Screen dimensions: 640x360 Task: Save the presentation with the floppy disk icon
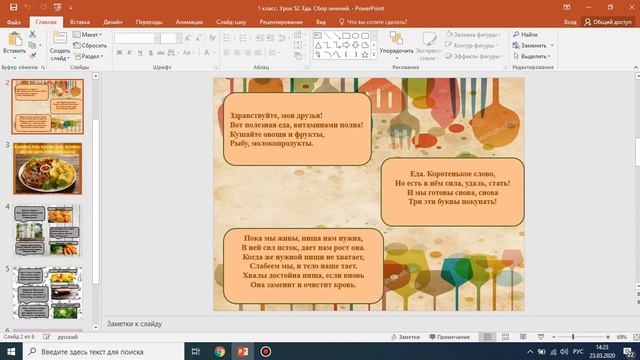click(13, 7)
